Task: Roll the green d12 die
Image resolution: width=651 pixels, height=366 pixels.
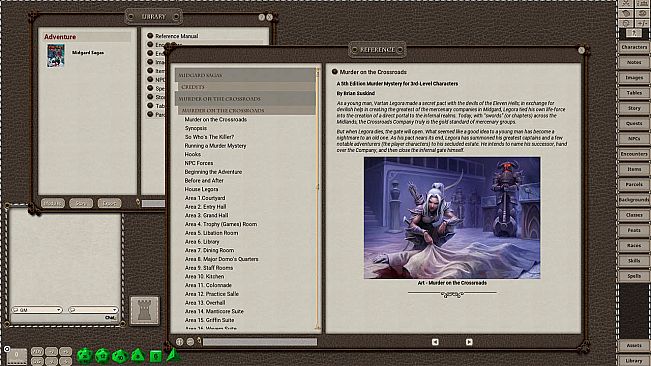Action: (103, 356)
